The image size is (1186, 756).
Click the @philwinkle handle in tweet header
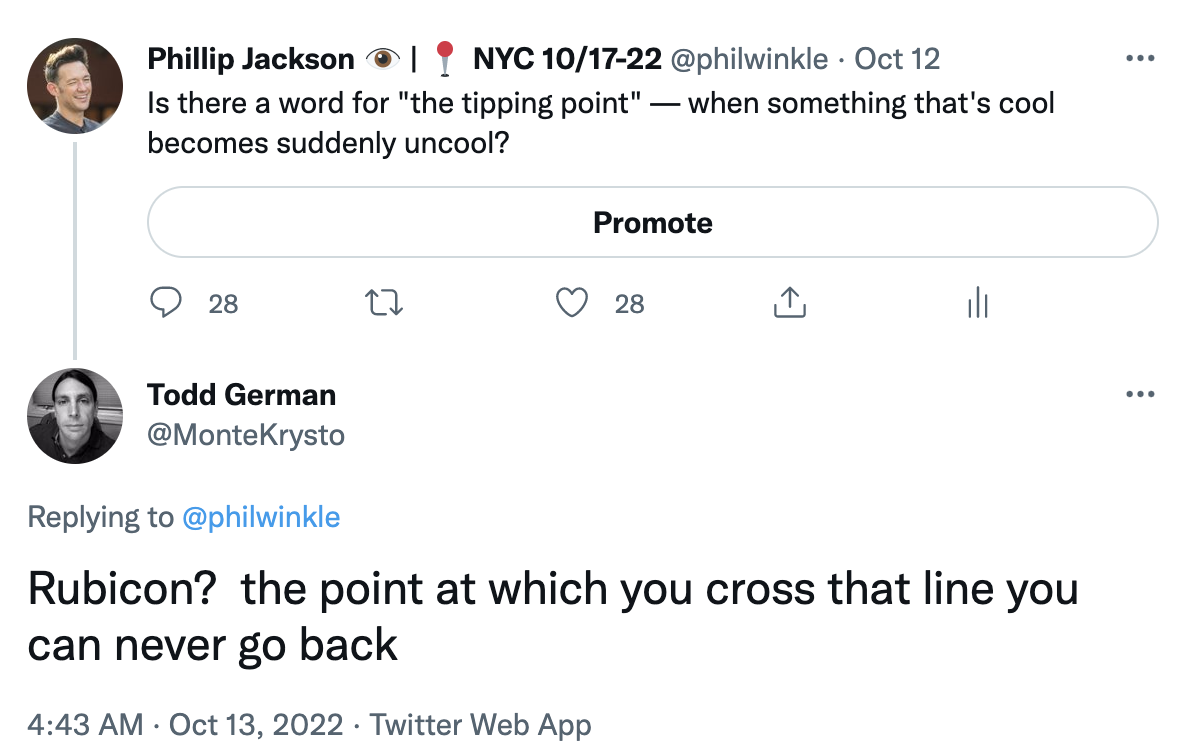pos(750,59)
